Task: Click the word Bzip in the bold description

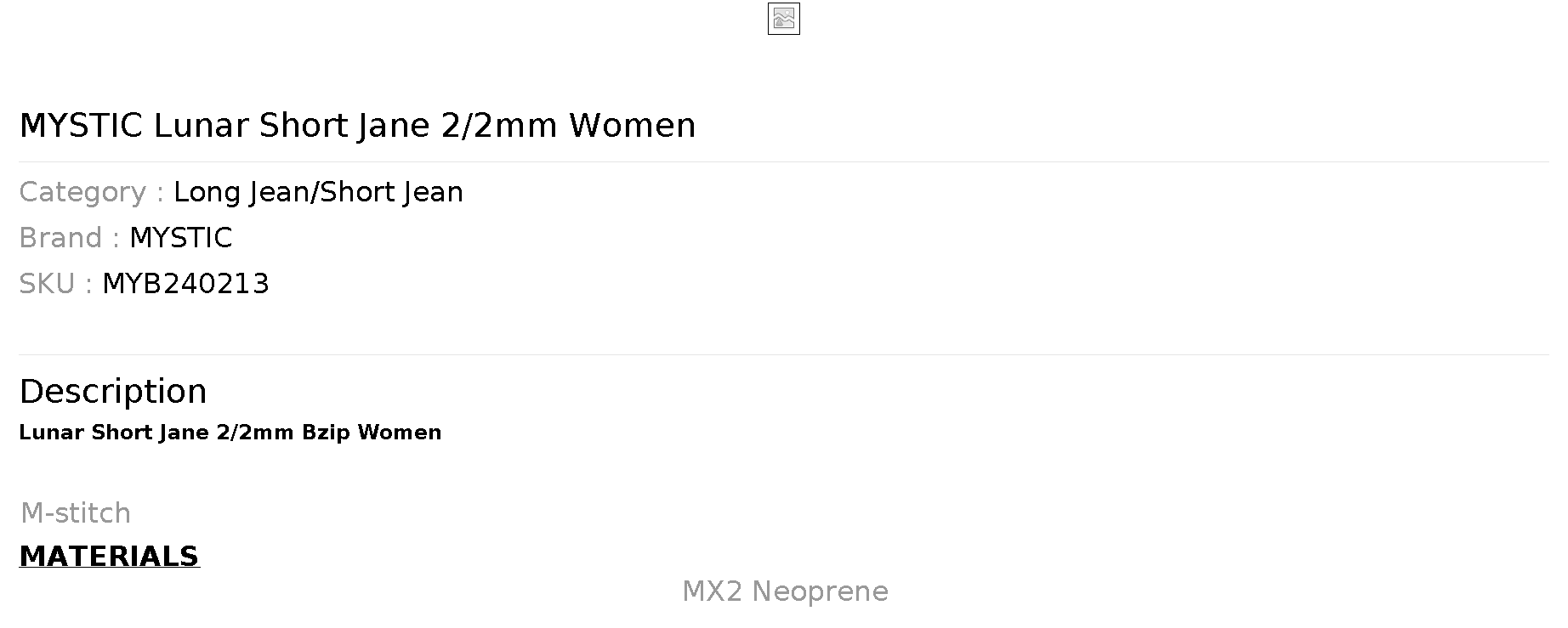Action: click(x=326, y=433)
